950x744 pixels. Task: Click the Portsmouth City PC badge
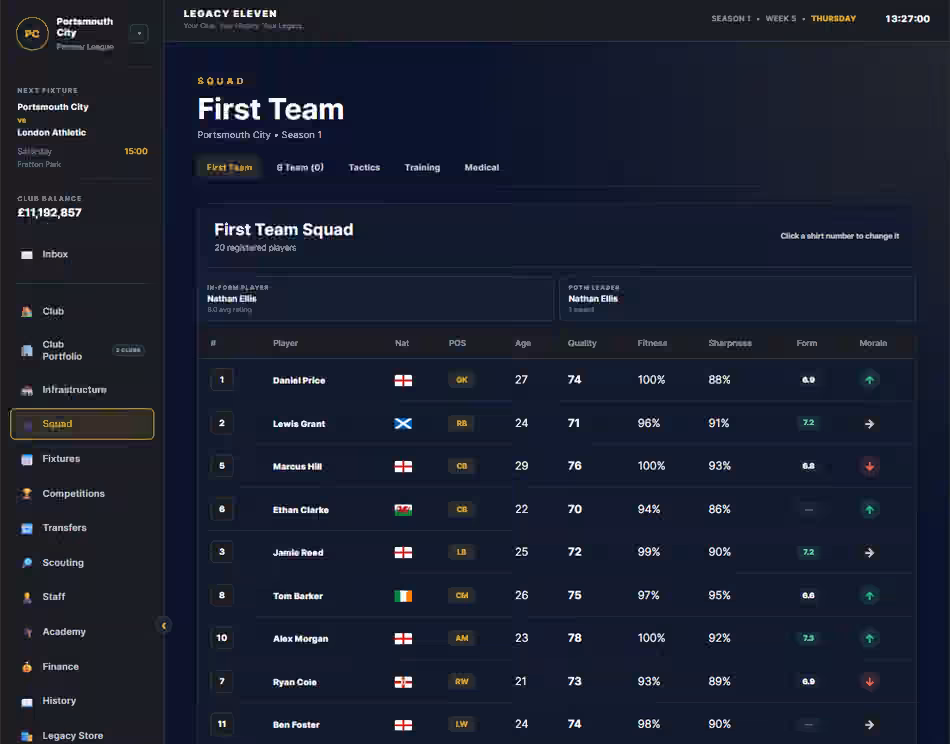click(x=32, y=33)
